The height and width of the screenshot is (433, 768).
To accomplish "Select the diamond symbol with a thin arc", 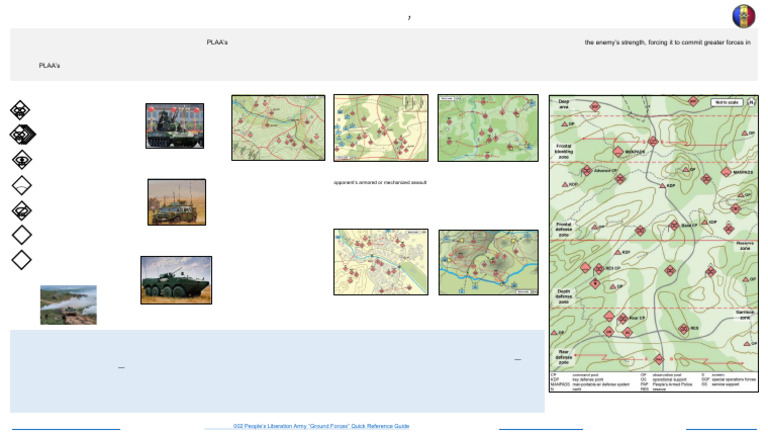I will (x=22, y=185).
